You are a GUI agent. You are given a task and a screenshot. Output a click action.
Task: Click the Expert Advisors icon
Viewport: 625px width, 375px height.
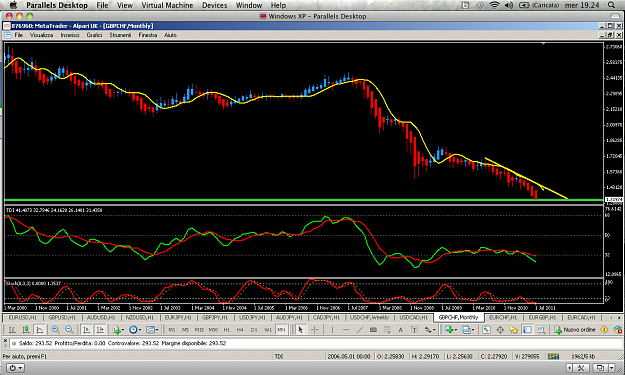(618, 330)
